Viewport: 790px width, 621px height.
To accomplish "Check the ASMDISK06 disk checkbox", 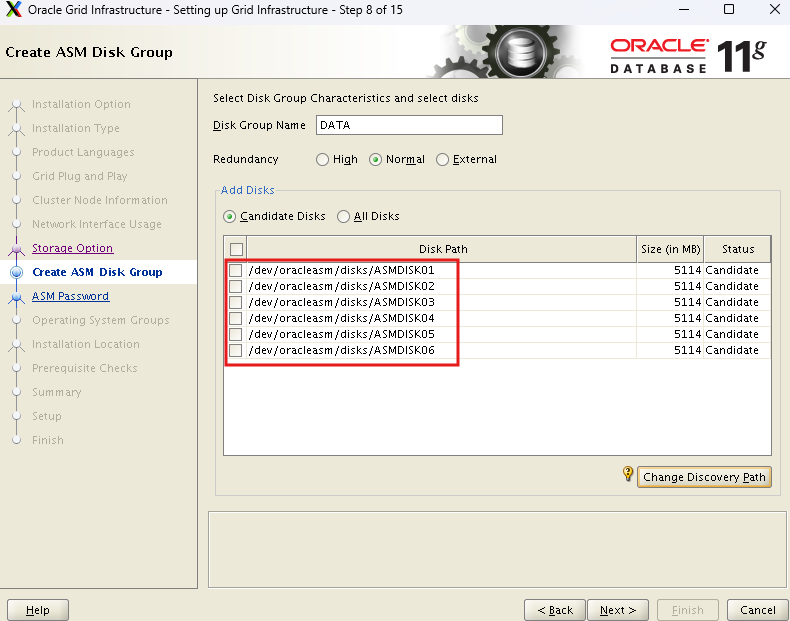I will (x=235, y=351).
